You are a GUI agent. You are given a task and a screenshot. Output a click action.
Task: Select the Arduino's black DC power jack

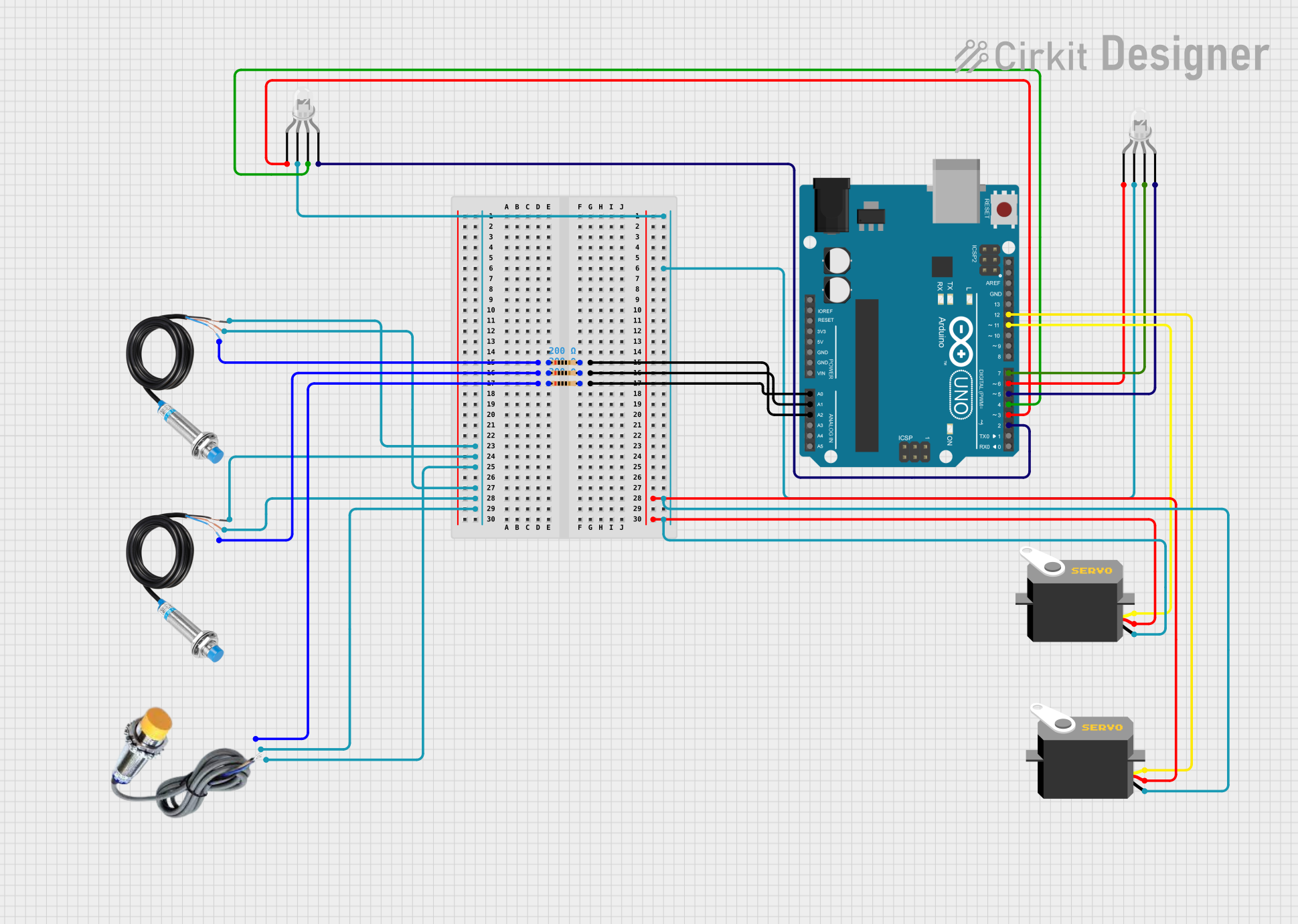point(831,205)
